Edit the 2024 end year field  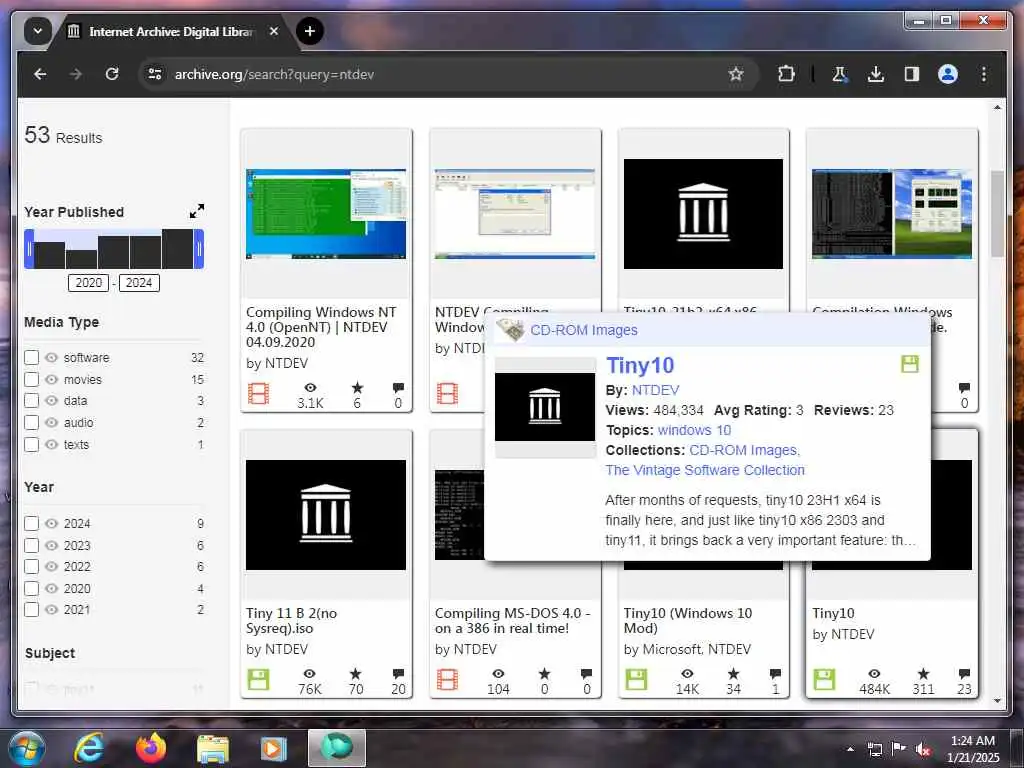[139, 283]
